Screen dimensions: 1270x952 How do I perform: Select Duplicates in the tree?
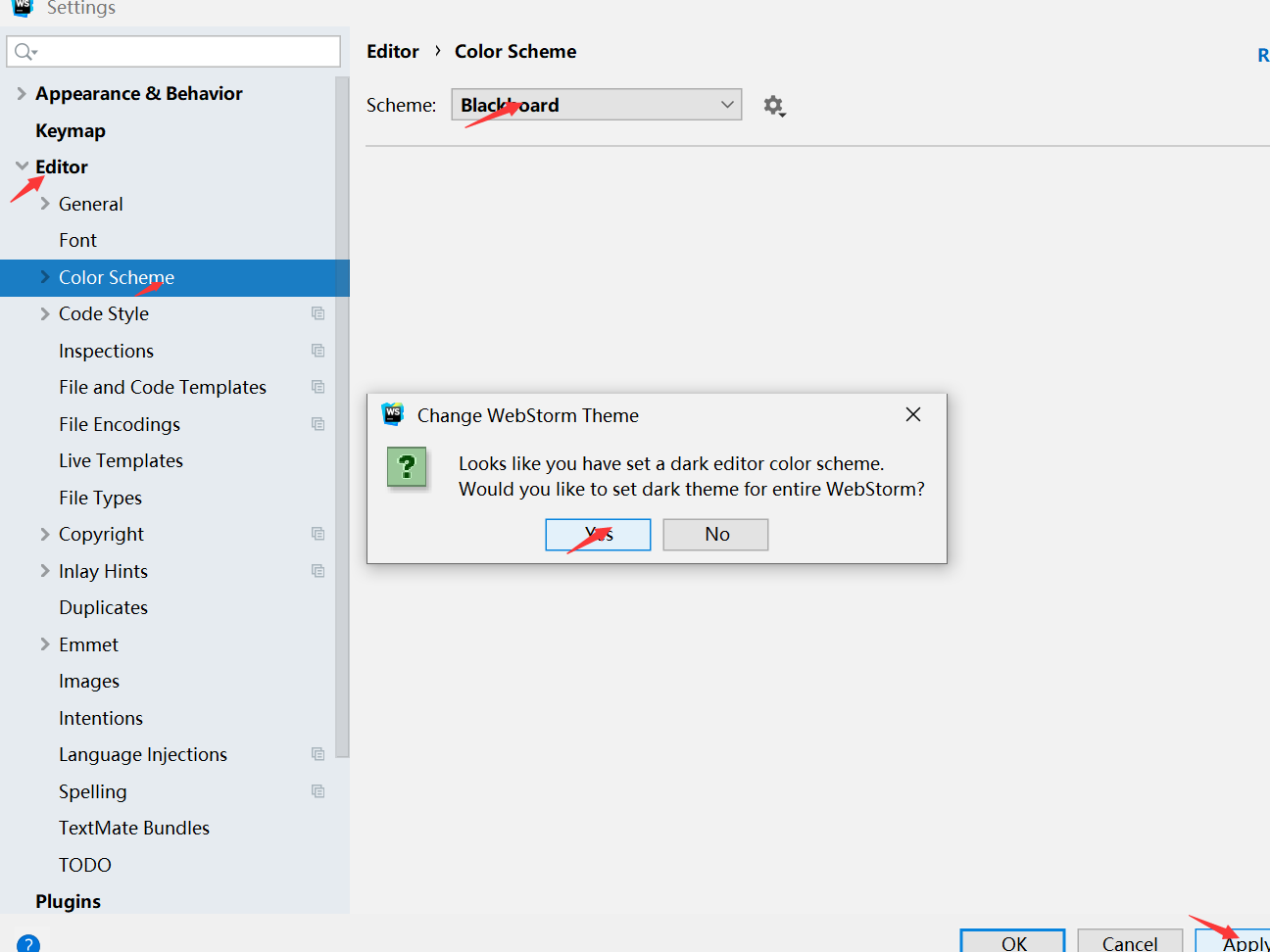(x=103, y=607)
